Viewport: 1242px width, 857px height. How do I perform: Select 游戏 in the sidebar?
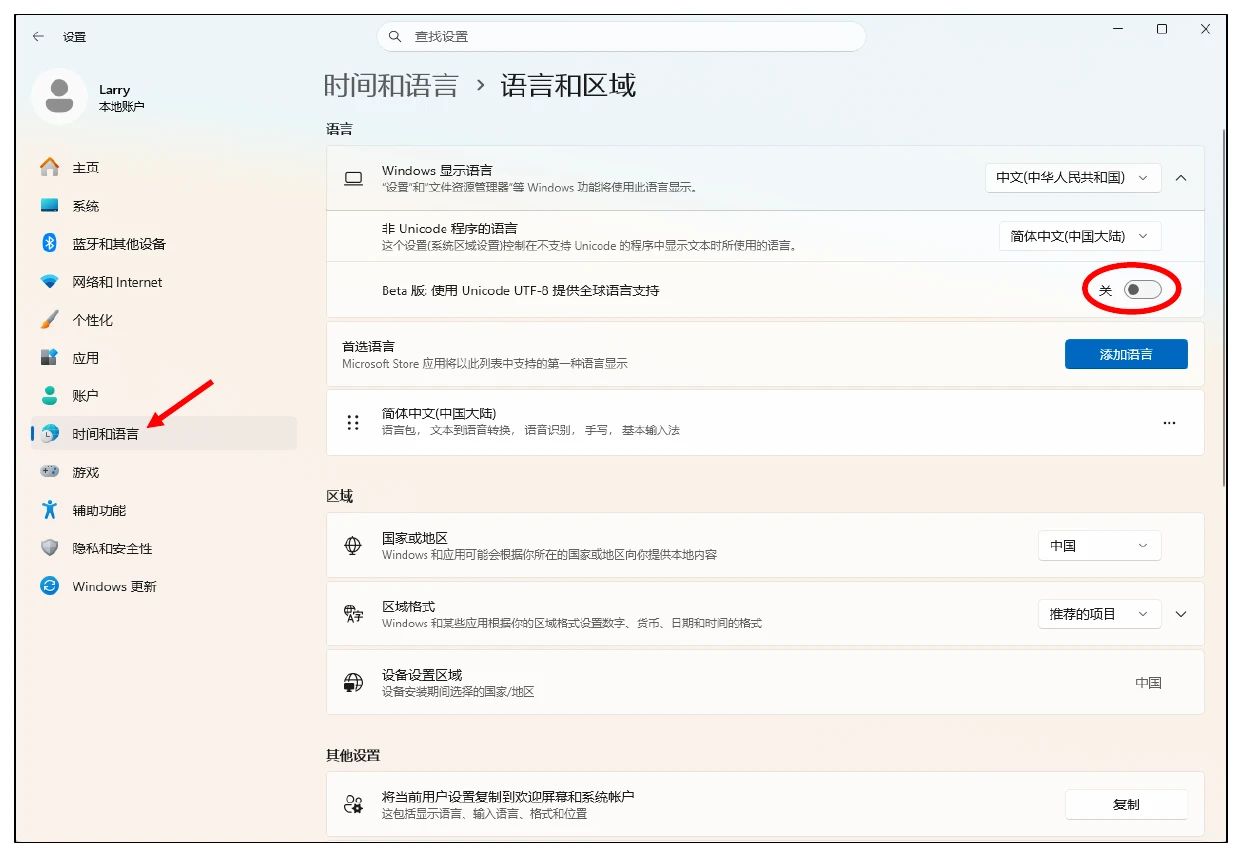coord(164,472)
